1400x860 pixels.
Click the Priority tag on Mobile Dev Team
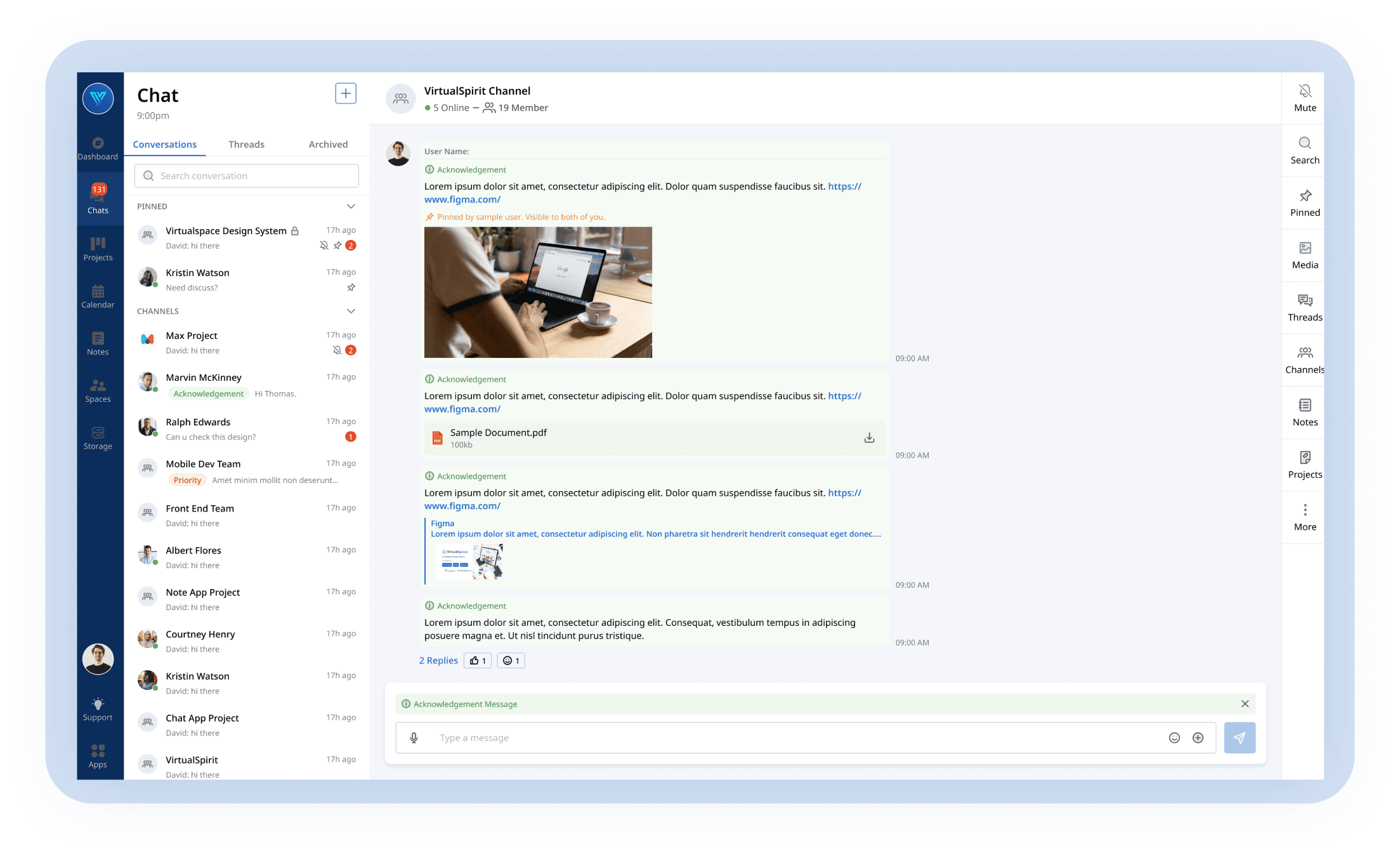[x=187, y=480]
